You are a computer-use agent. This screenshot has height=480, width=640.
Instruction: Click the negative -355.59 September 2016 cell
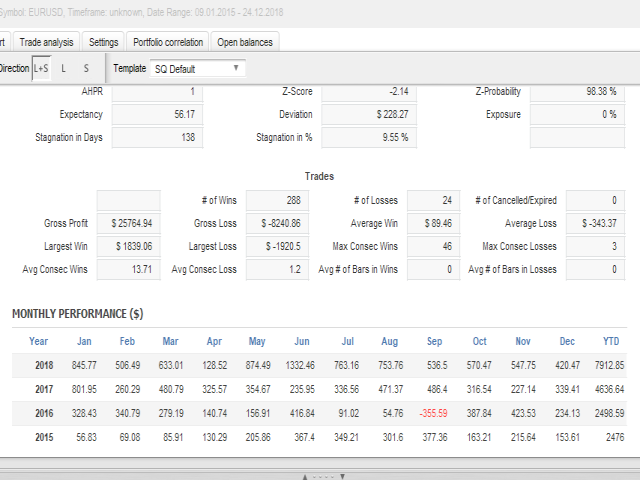click(x=434, y=413)
